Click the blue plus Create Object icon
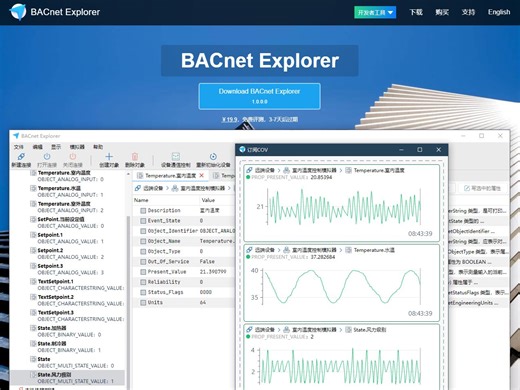 click(x=109, y=156)
